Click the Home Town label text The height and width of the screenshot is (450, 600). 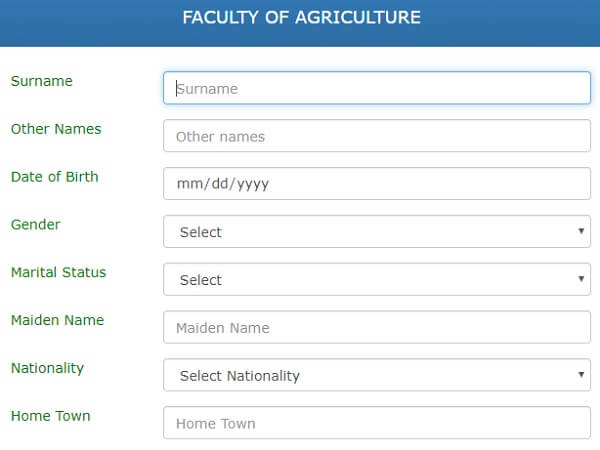pyautogui.click(x=51, y=416)
